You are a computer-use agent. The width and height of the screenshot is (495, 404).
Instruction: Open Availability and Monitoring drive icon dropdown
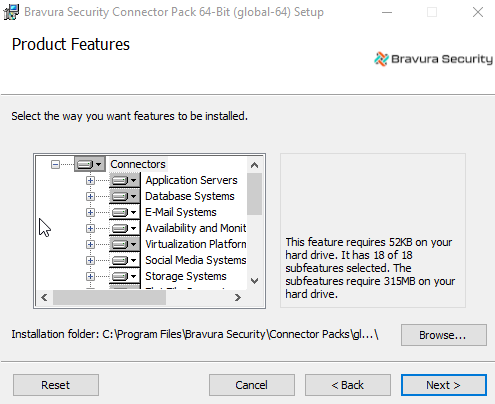[125, 228]
